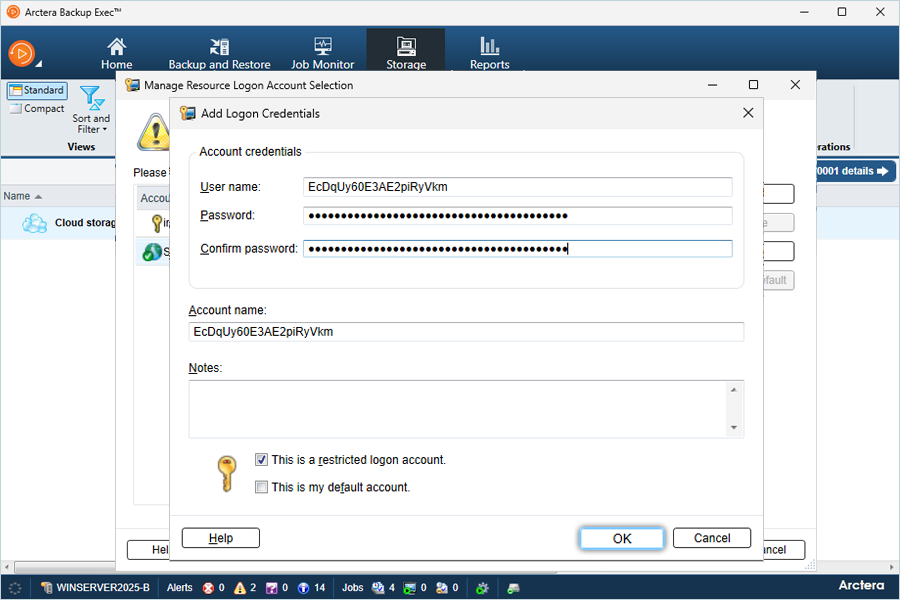Click the Manage Resource Logon Account Selection title icon
This screenshot has width=900, height=600.
tap(133, 85)
